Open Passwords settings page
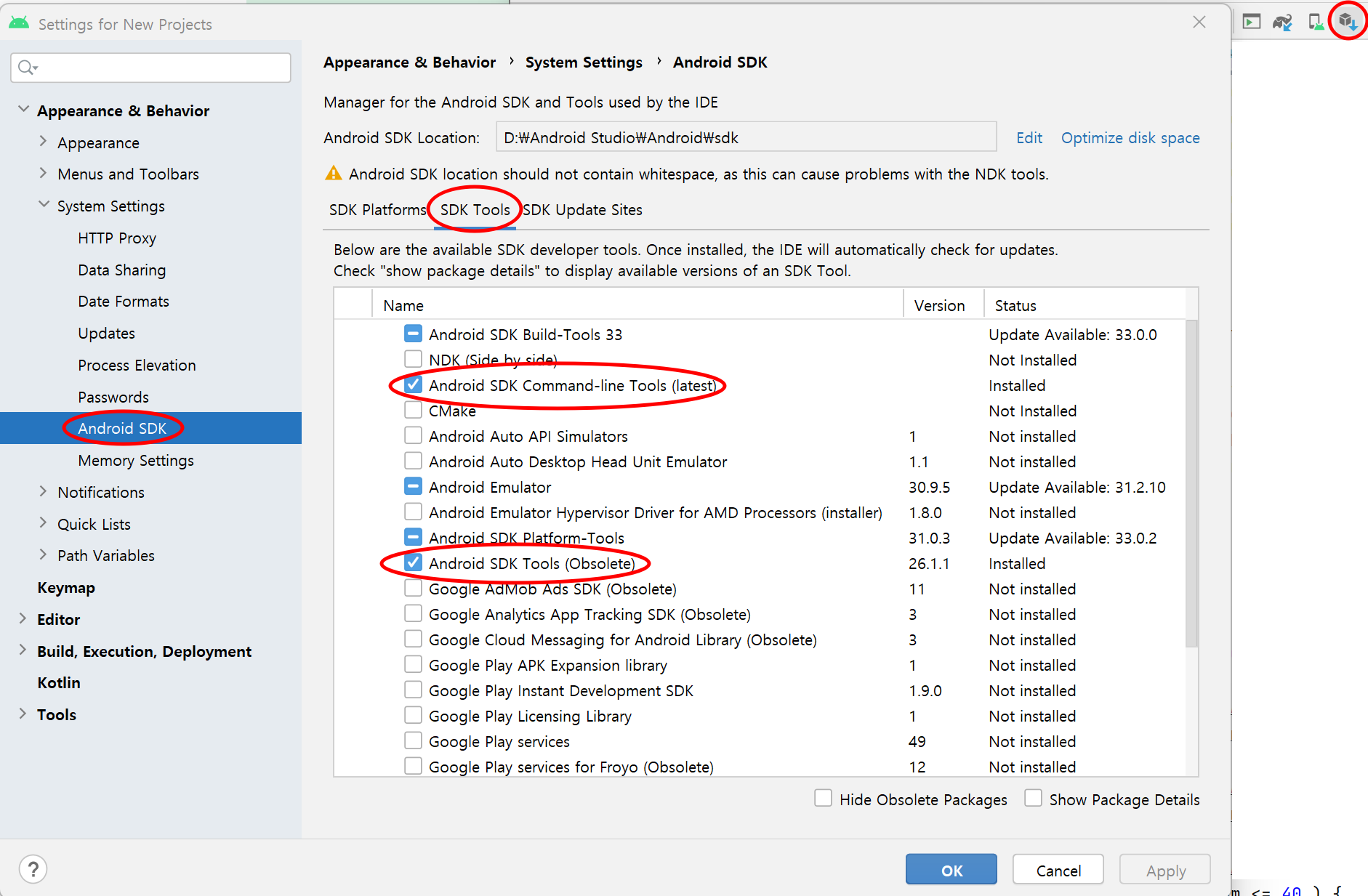This screenshot has height=896, width=1368. (x=113, y=397)
